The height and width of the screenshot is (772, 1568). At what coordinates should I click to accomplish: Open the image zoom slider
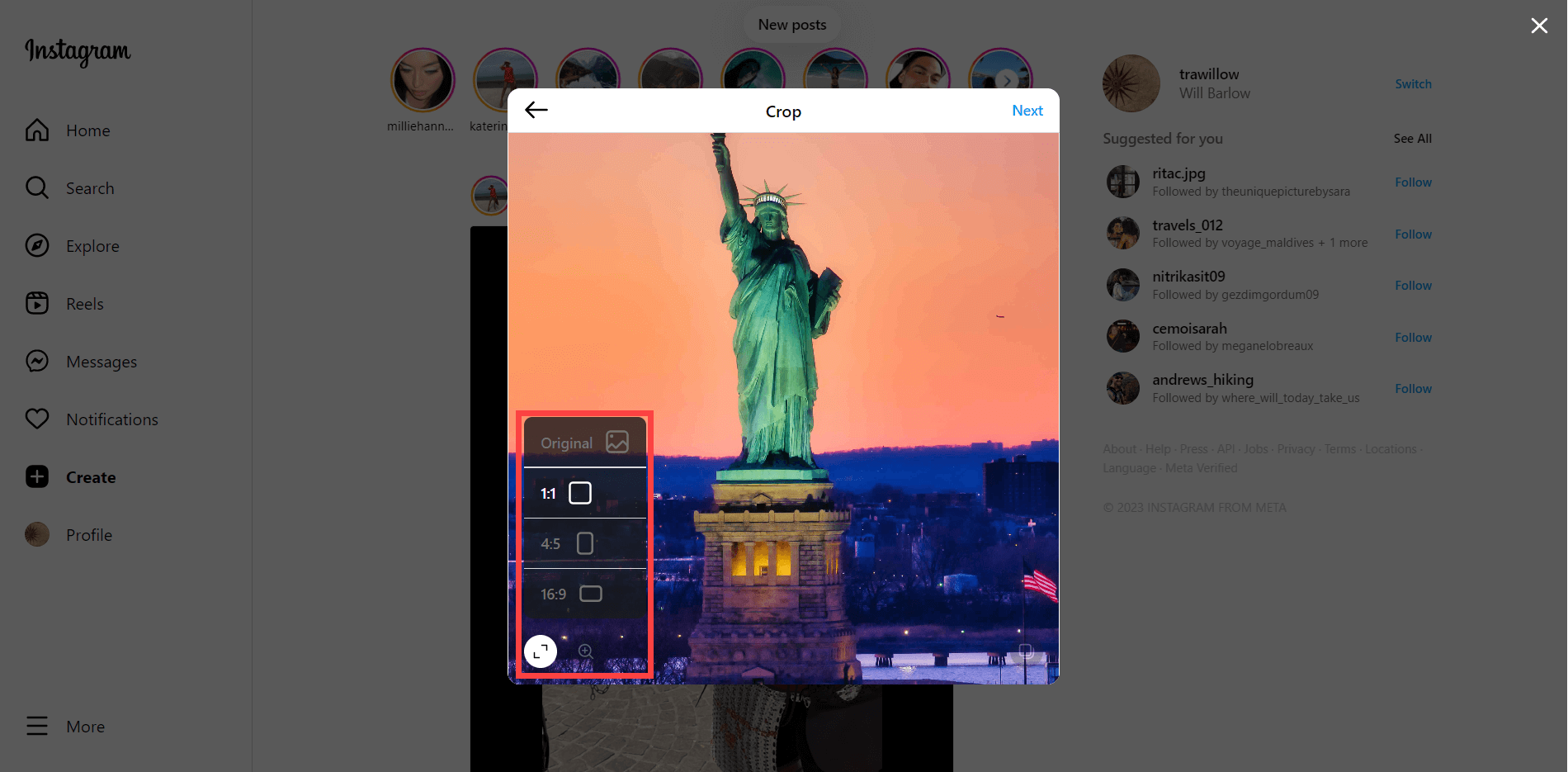pyautogui.click(x=586, y=651)
